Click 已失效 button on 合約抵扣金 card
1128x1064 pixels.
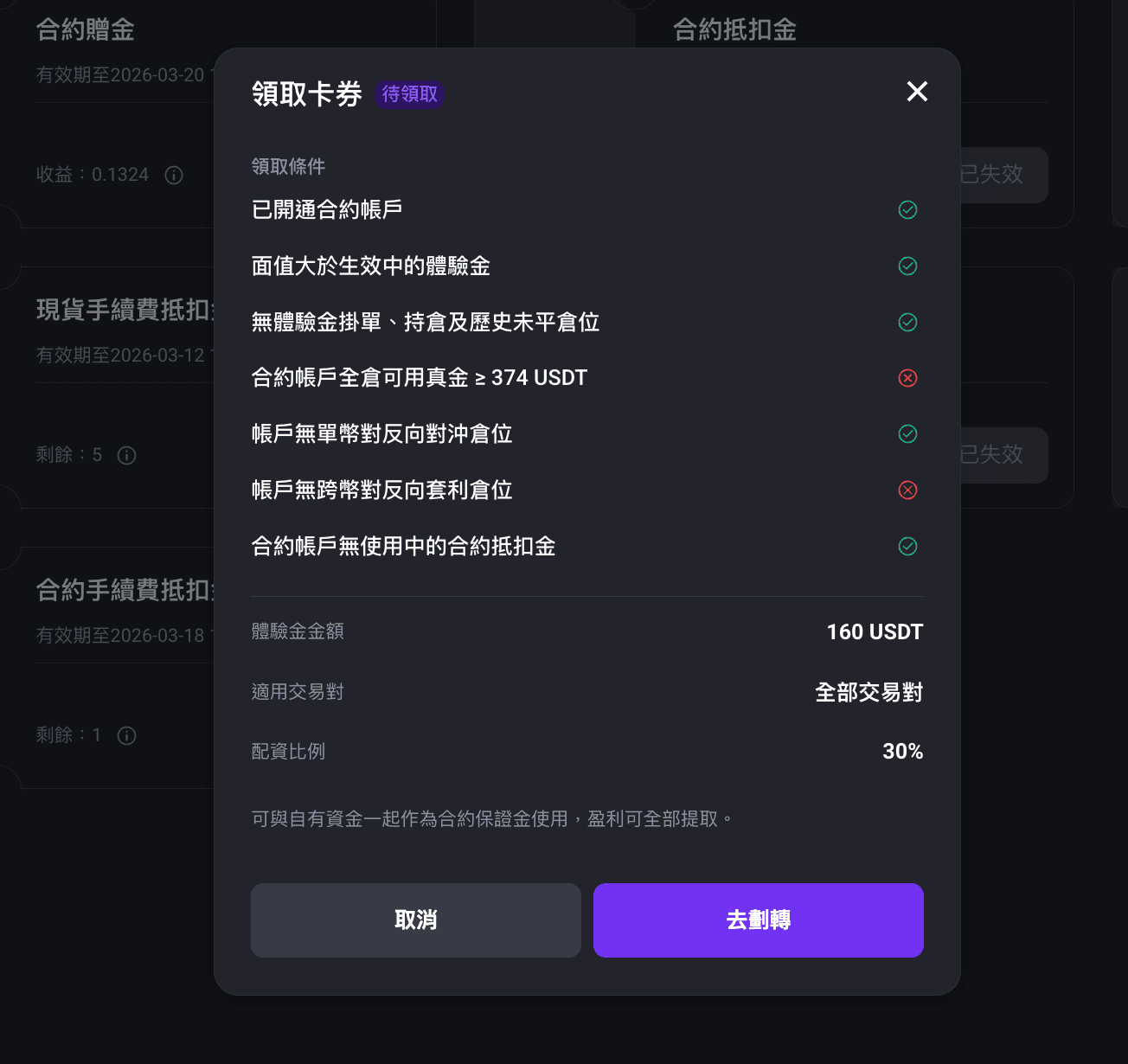(x=1003, y=175)
